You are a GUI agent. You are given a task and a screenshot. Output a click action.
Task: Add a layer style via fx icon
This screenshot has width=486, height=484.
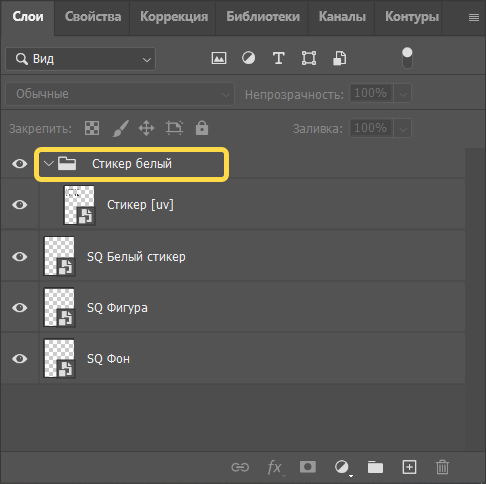pos(275,467)
